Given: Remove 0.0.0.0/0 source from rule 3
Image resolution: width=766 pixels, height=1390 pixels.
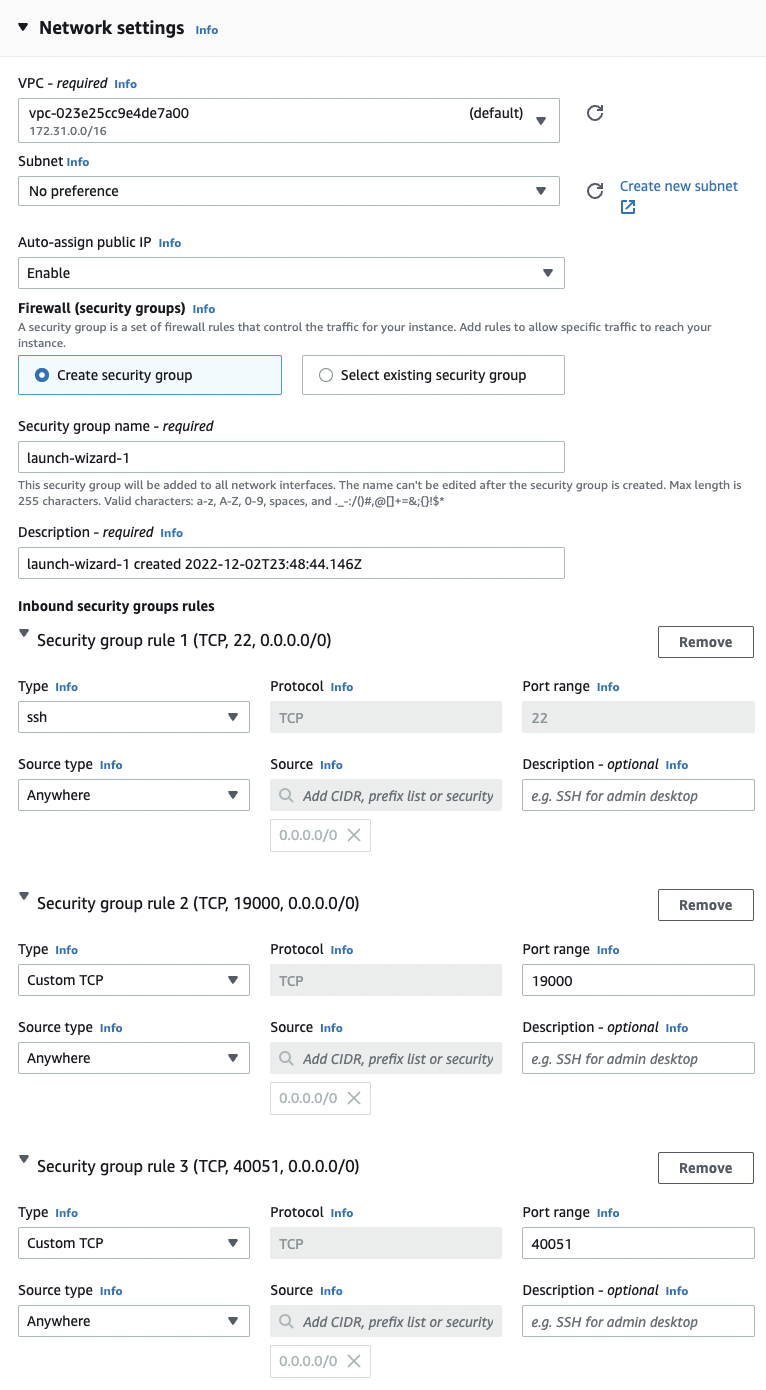Looking at the screenshot, I should pyautogui.click(x=353, y=1361).
